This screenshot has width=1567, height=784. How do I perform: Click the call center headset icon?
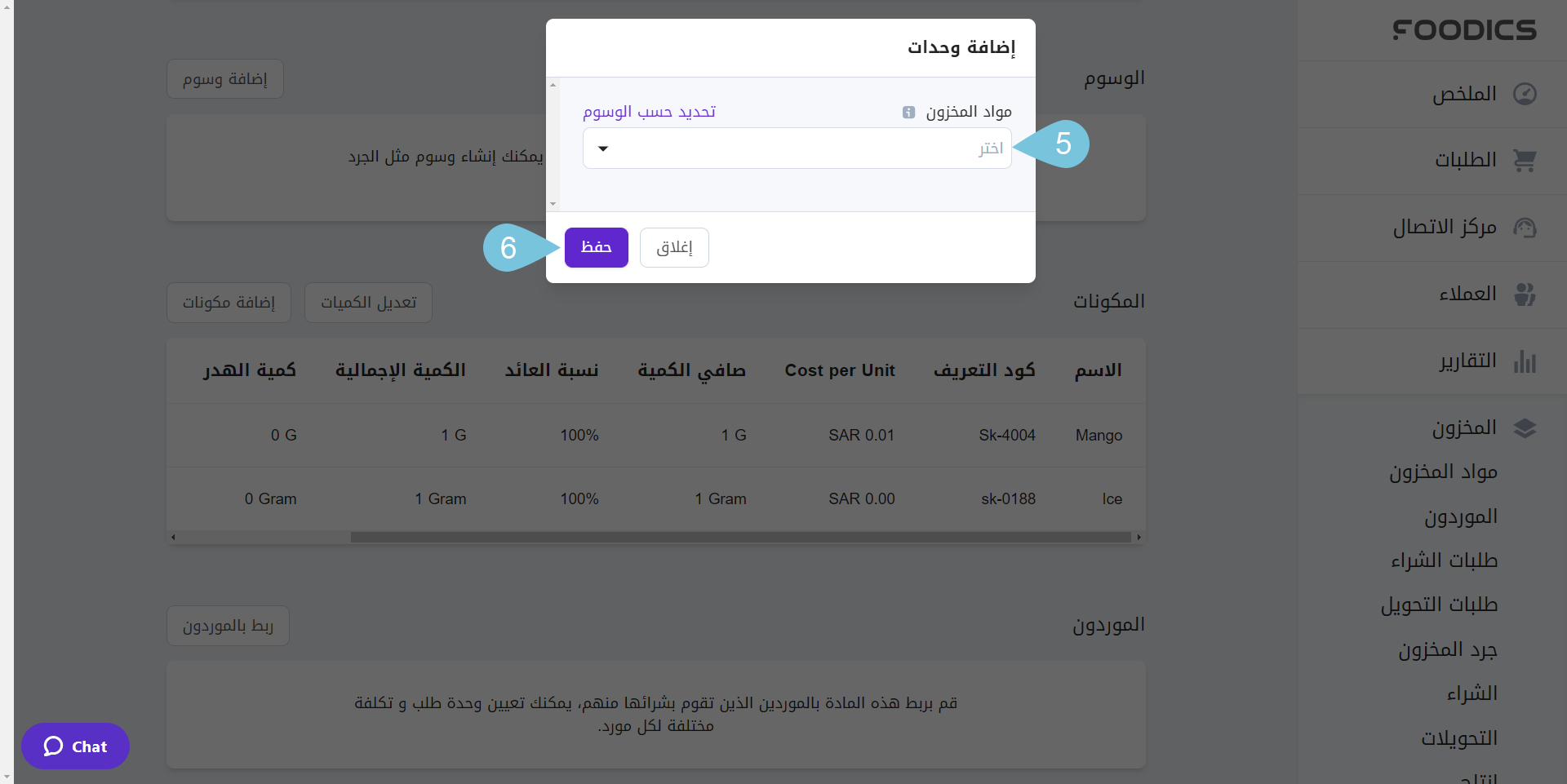pos(1525,228)
